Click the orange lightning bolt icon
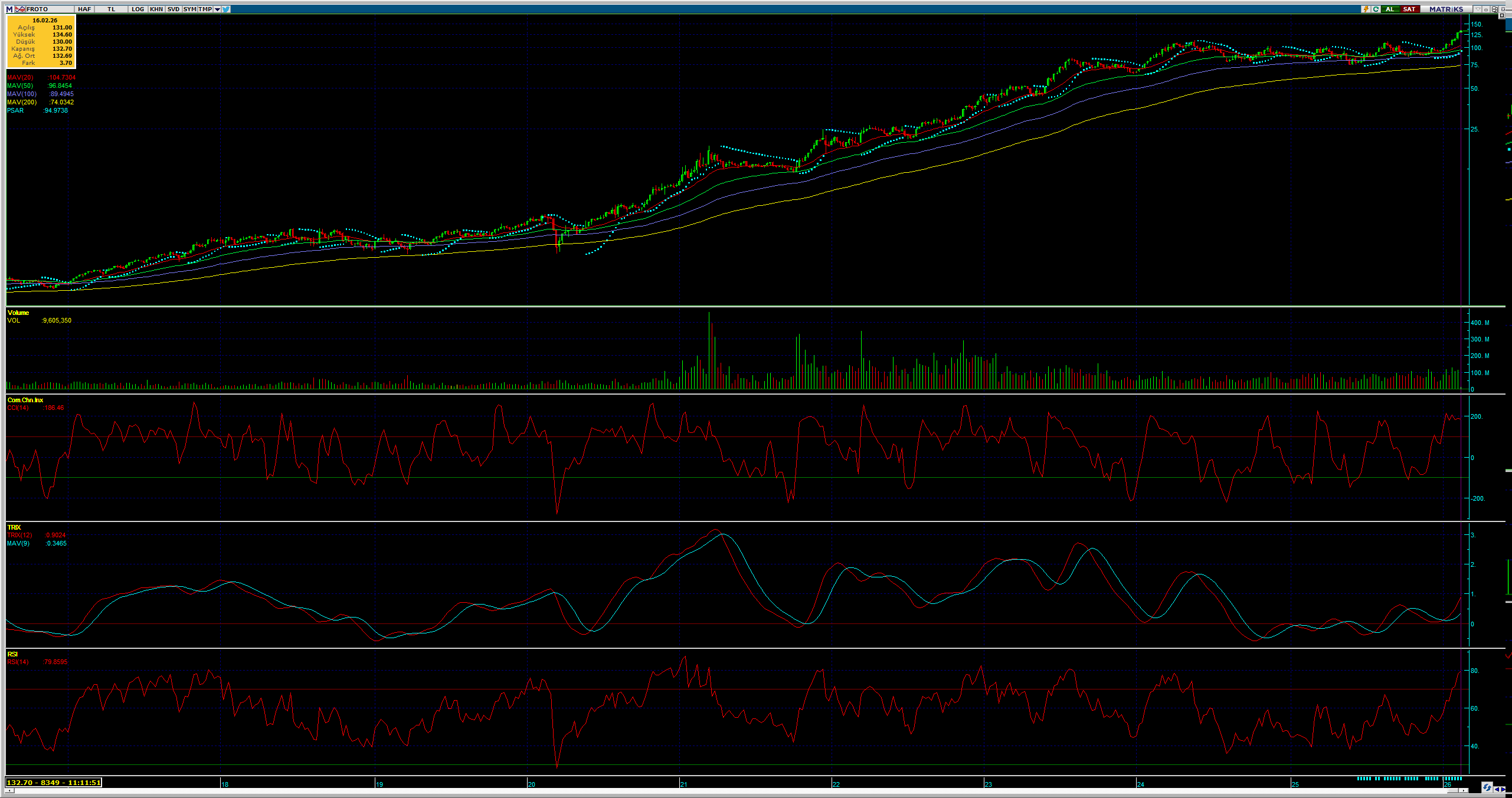This screenshot has width=1512, height=798. (1366, 9)
